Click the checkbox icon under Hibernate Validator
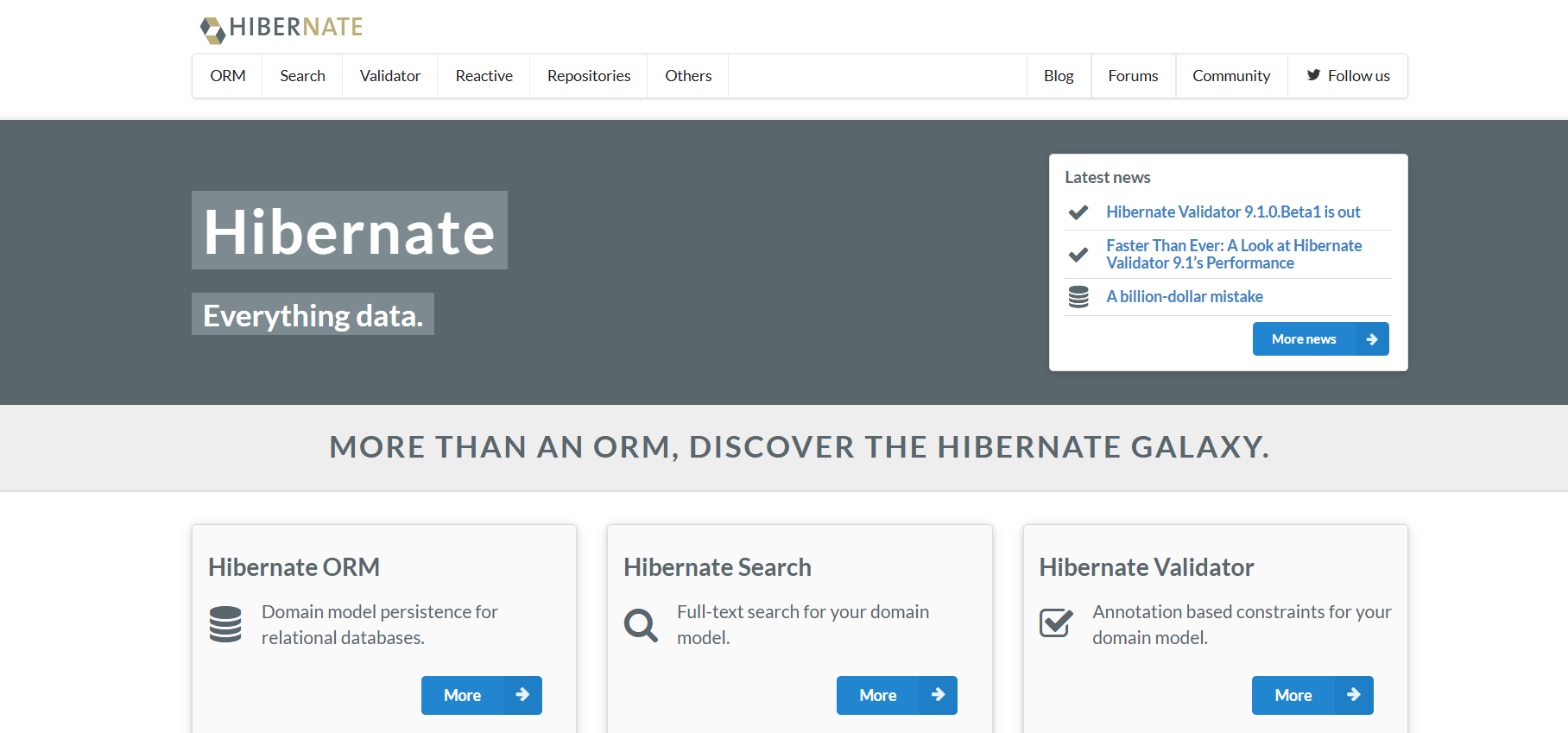This screenshot has height=733, width=1568. point(1056,622)
